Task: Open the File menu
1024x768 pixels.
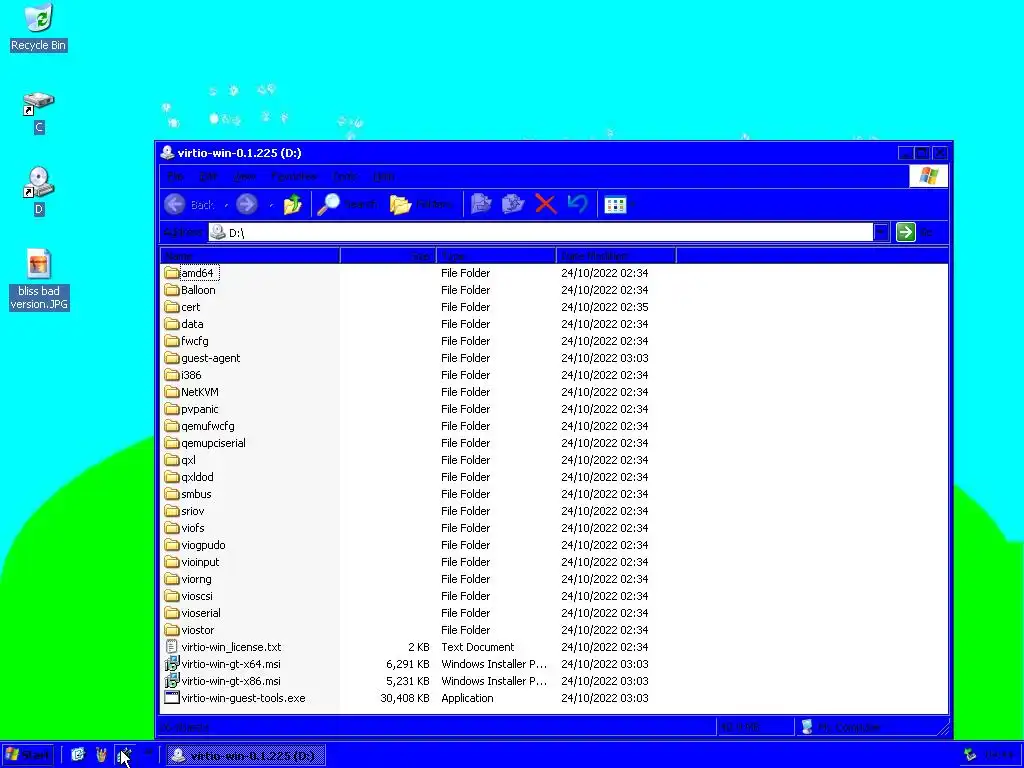Action: (176, 176)
